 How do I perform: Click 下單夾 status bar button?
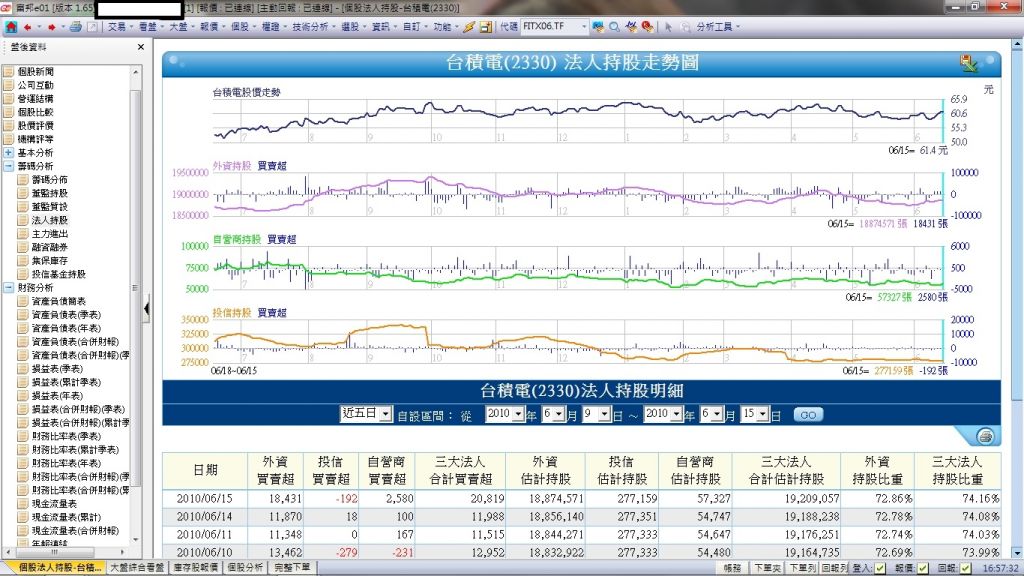coord(767,568)
